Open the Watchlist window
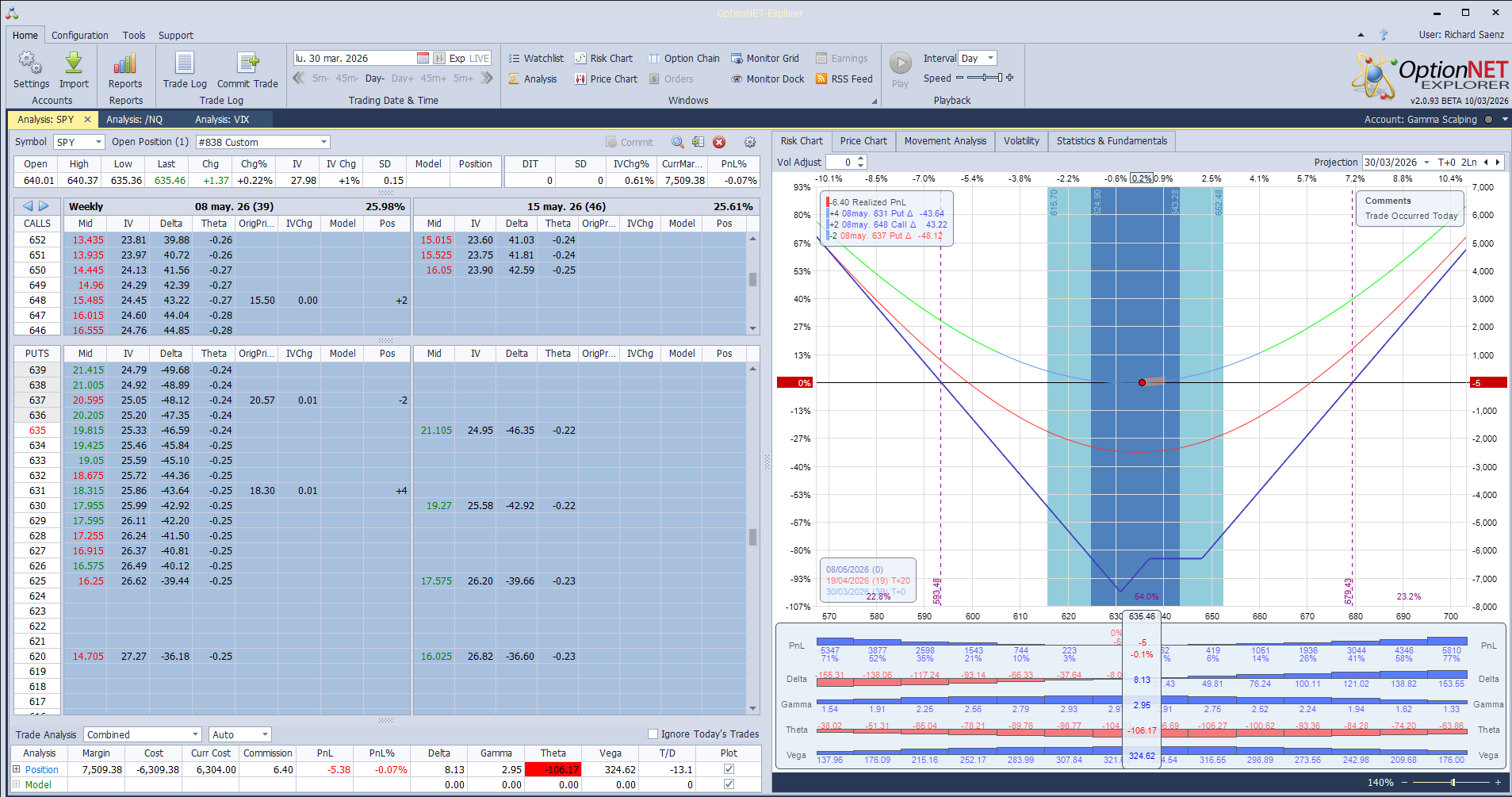The width and height of the screenshot is (1512, 797). coord(536,58)
